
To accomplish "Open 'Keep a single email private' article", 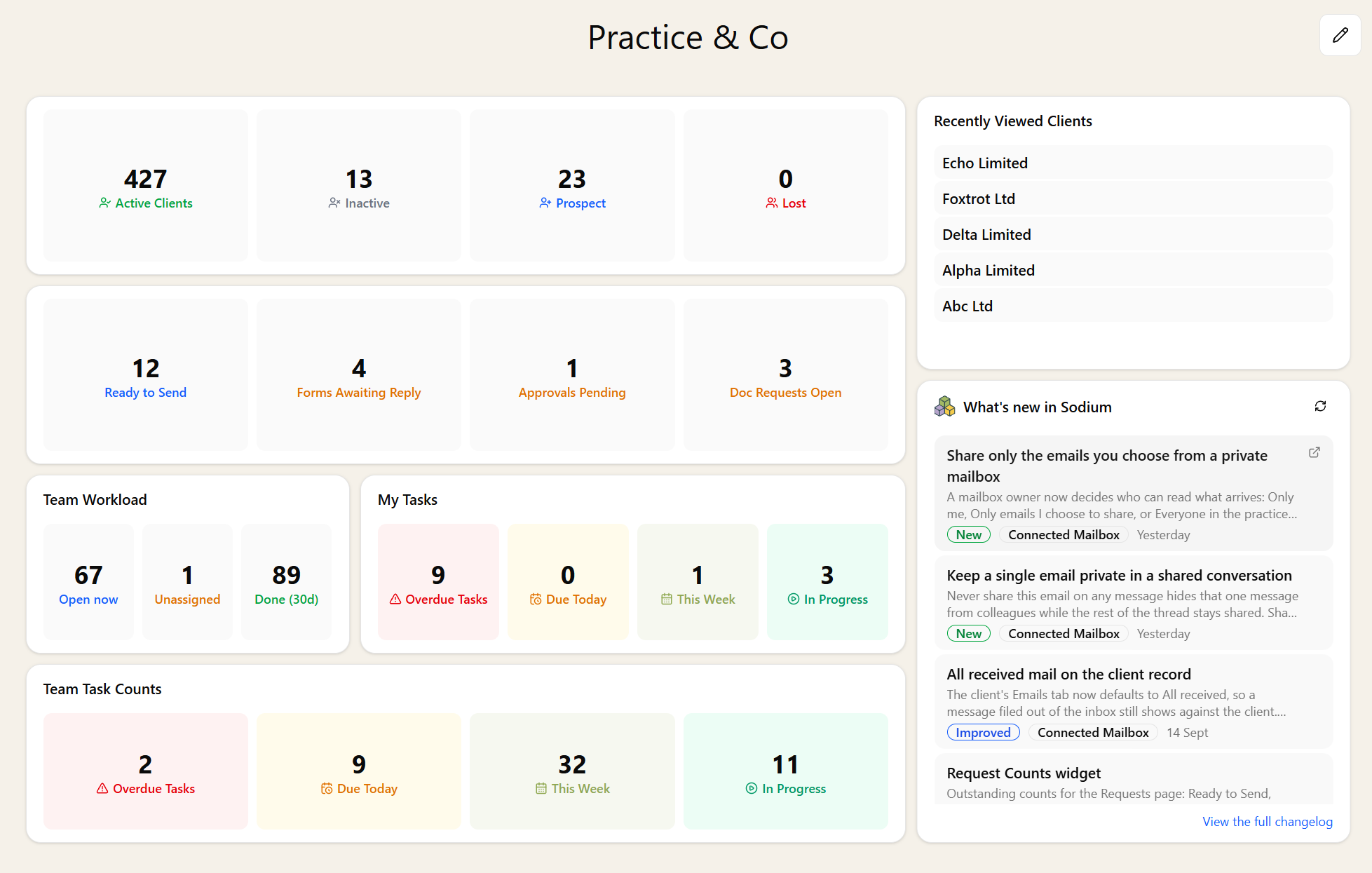I will click(1133, 603).
